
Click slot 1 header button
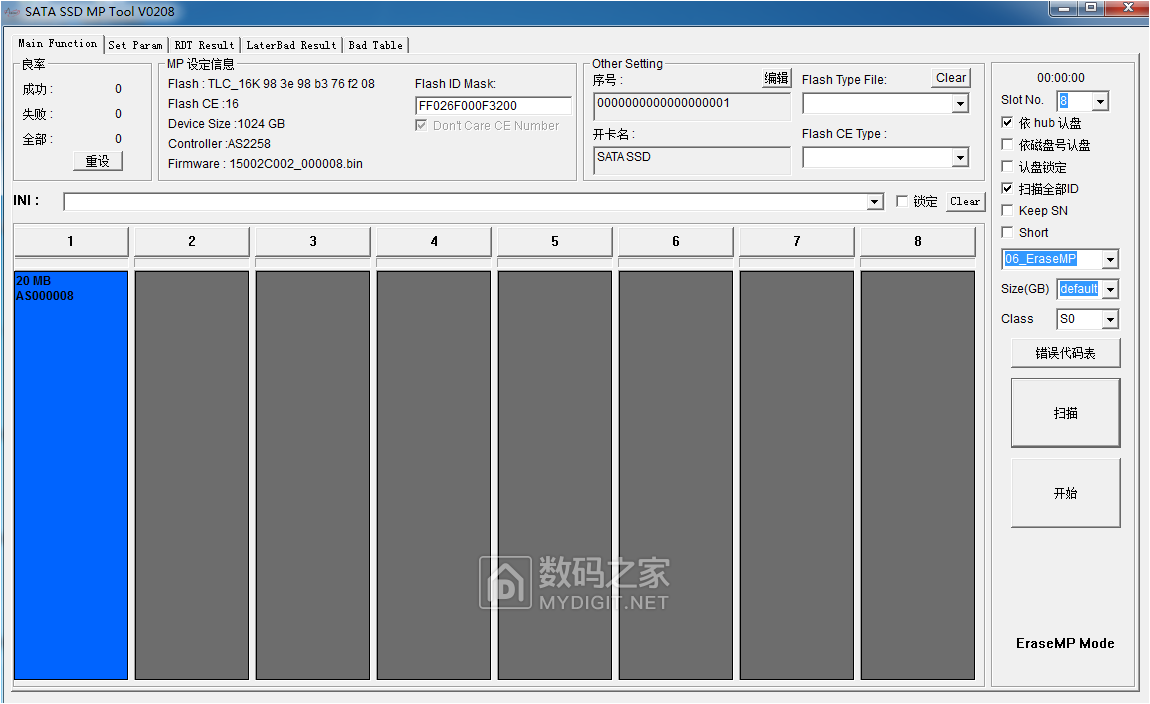[71, 241]
